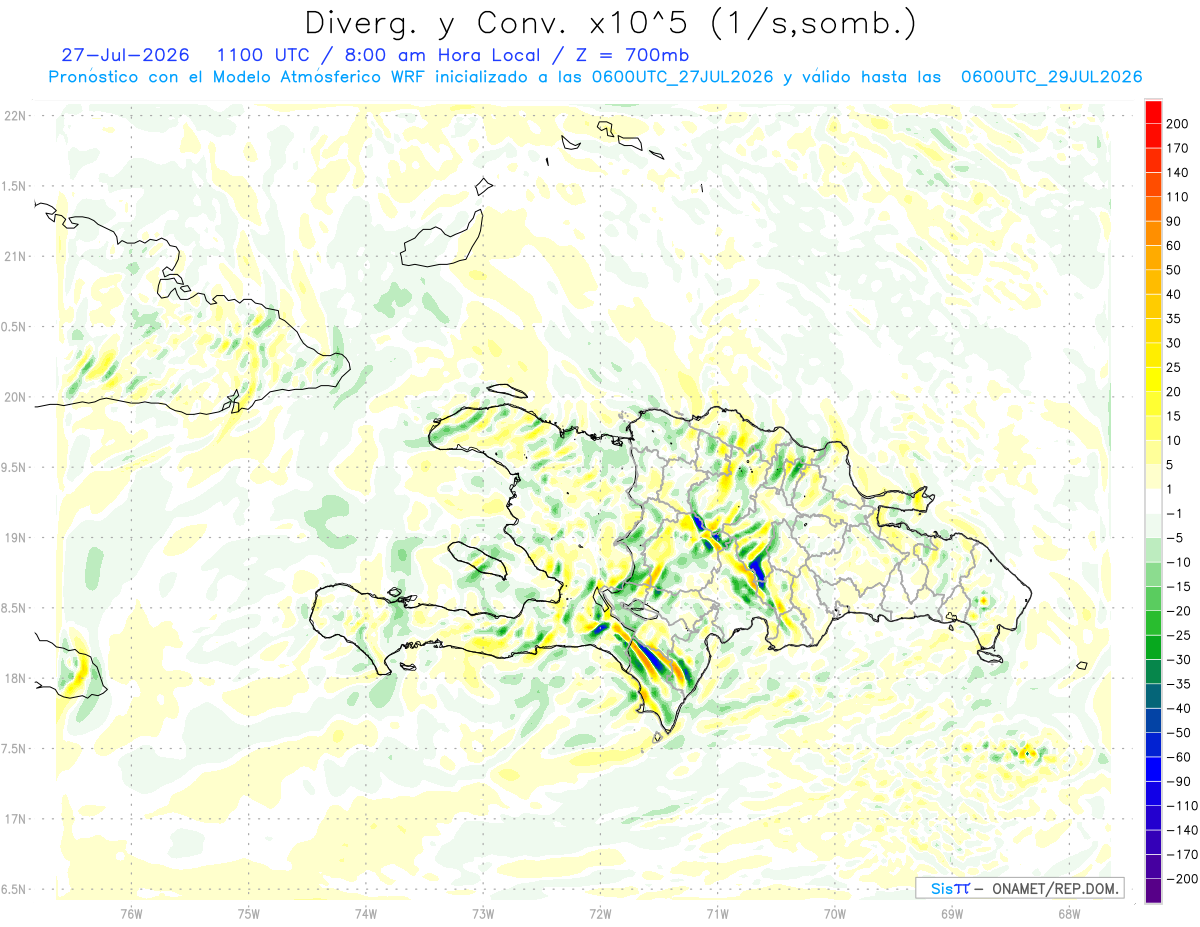Click the positive '15' color scale value
This screenshot has height=927, width=1200.
point(1174,416)
